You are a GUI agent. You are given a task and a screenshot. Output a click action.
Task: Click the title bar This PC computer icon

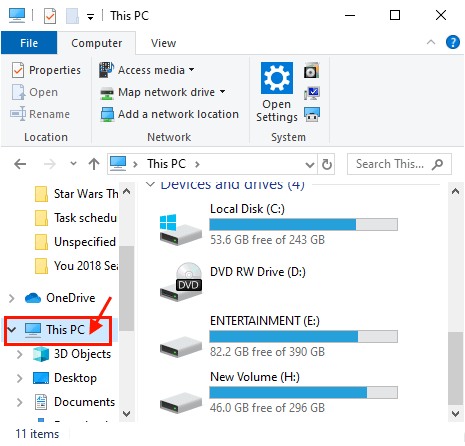17,15
